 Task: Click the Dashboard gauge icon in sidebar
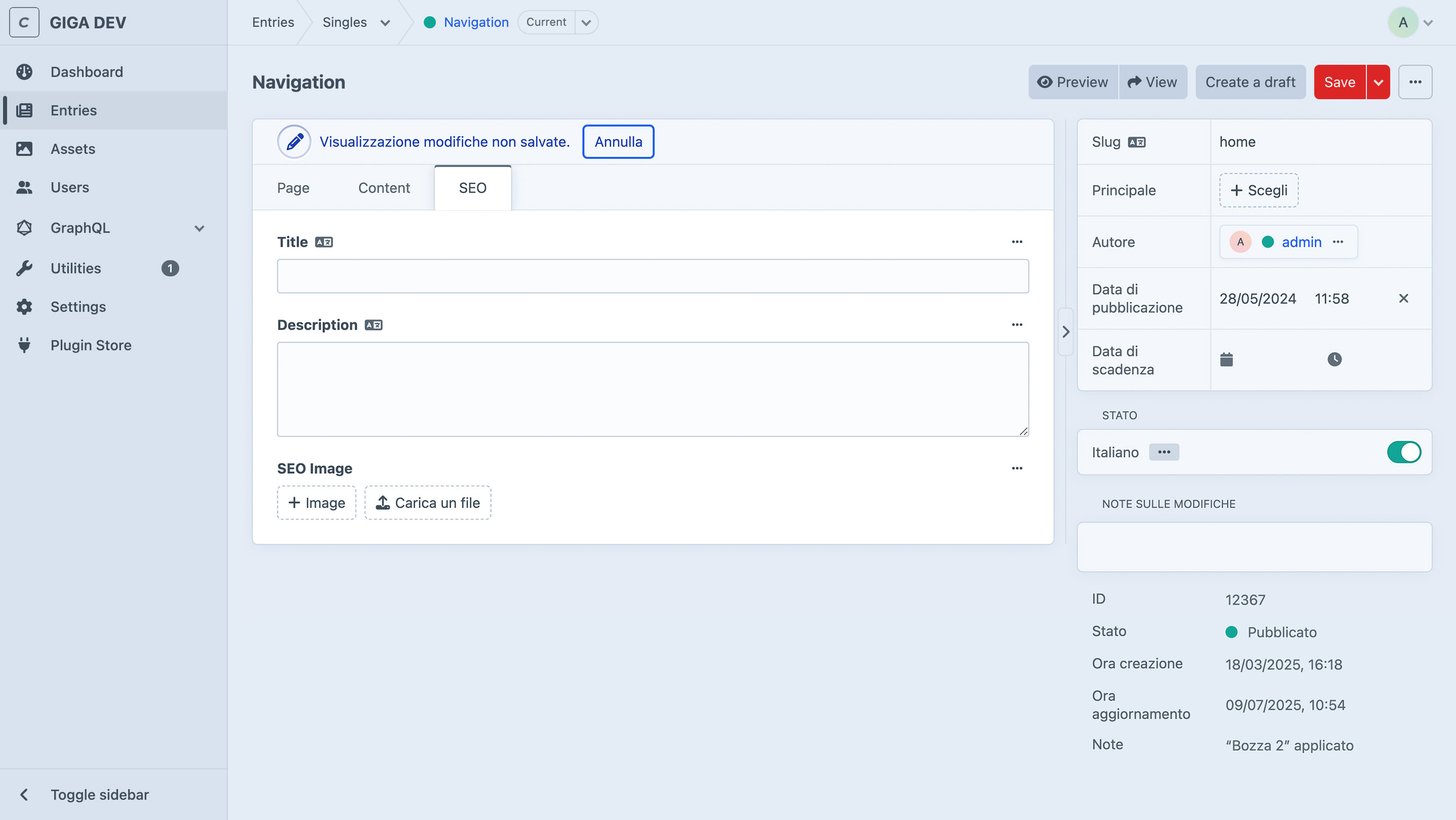coord(24,72)
